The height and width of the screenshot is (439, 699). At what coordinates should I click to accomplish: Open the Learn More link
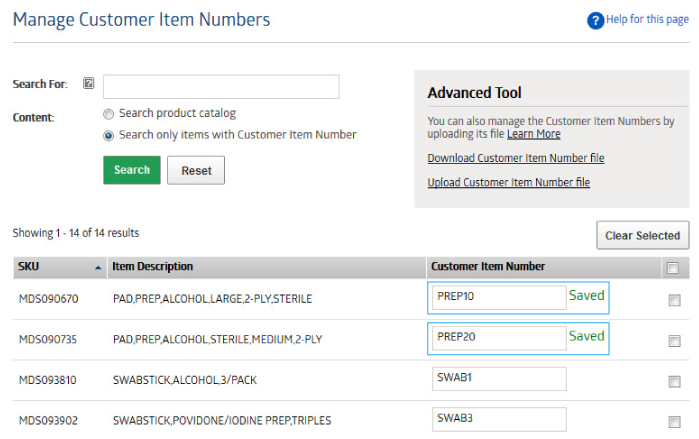tap(534, 134)
